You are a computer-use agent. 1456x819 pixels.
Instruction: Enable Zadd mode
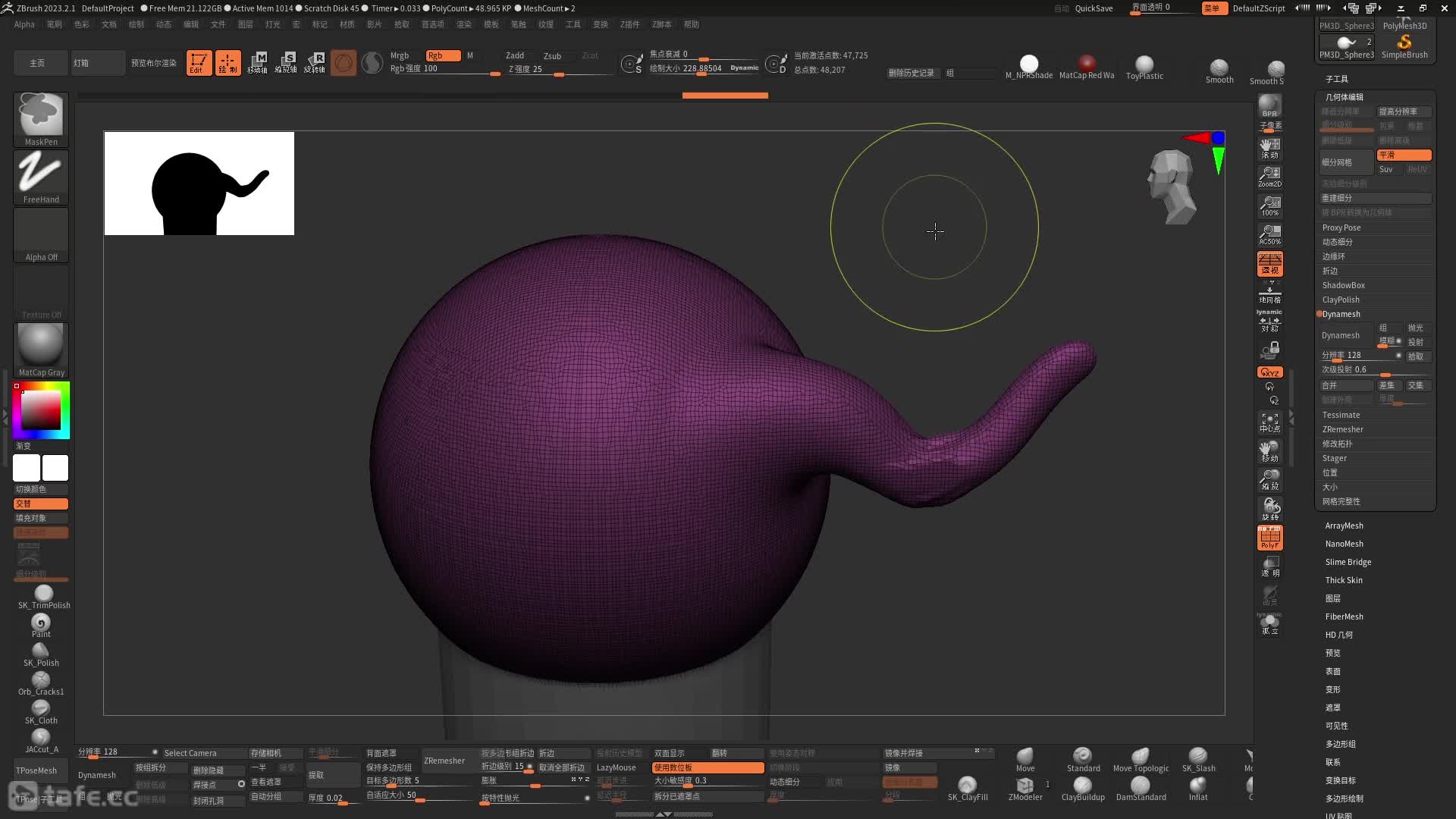point(515,55)
